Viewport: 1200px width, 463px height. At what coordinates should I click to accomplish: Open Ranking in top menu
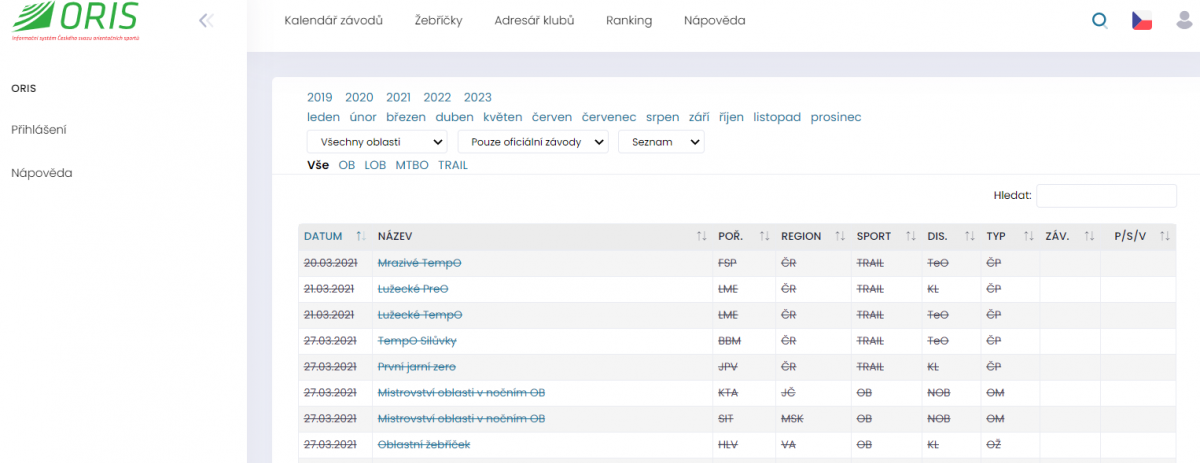[629, 20]
